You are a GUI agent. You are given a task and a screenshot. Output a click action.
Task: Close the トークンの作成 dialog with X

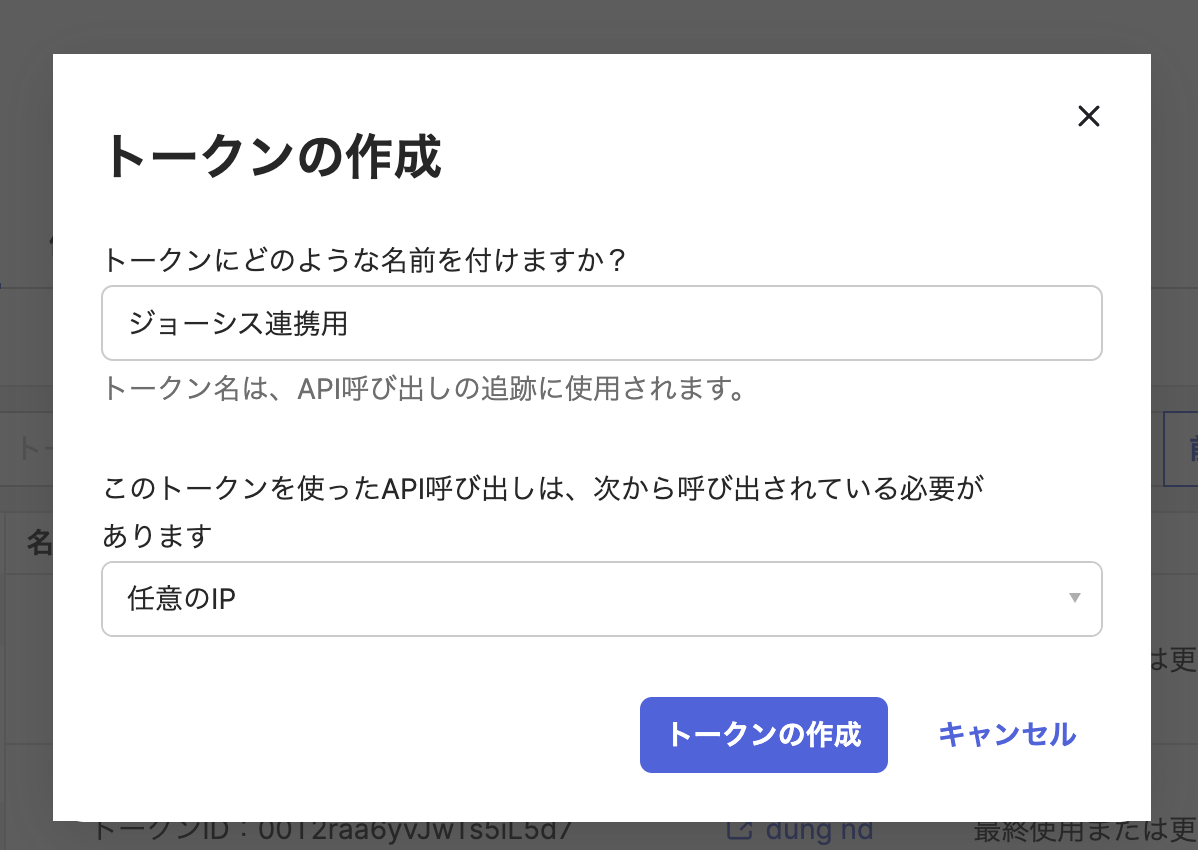(1088, 116)
